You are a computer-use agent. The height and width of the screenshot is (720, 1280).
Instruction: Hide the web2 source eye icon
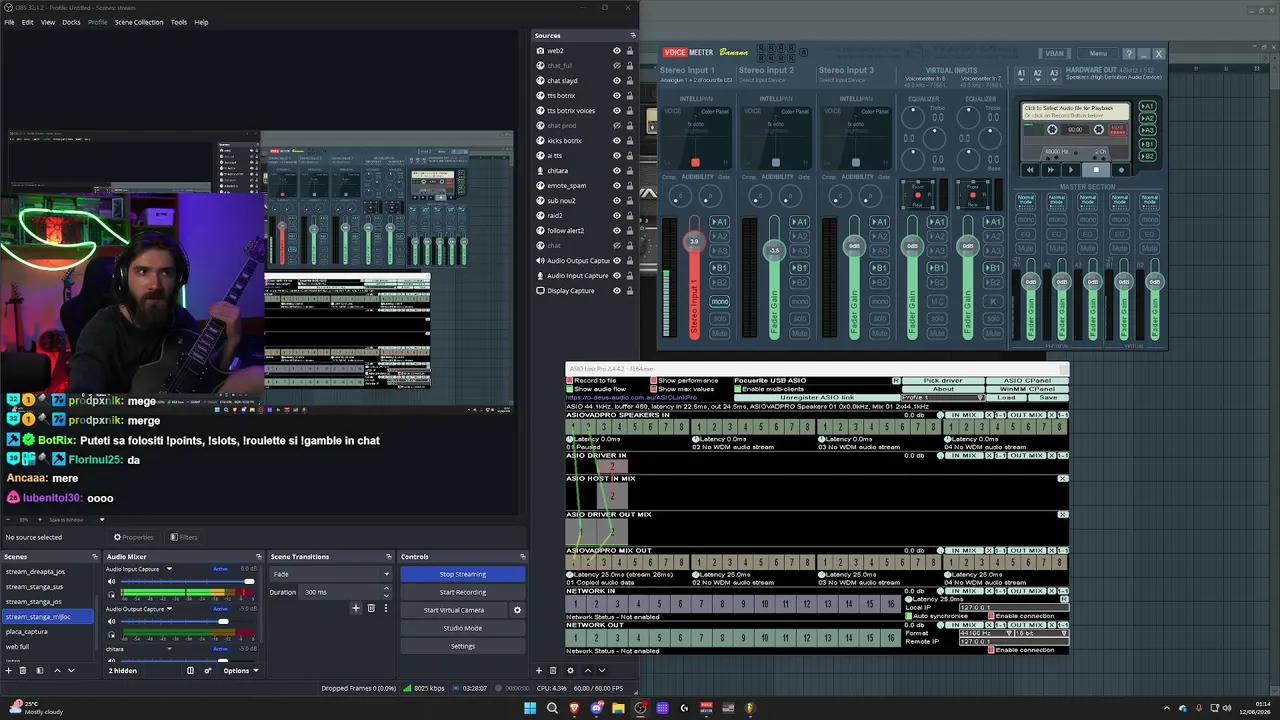pyautogui.click(x=616, y=51)
